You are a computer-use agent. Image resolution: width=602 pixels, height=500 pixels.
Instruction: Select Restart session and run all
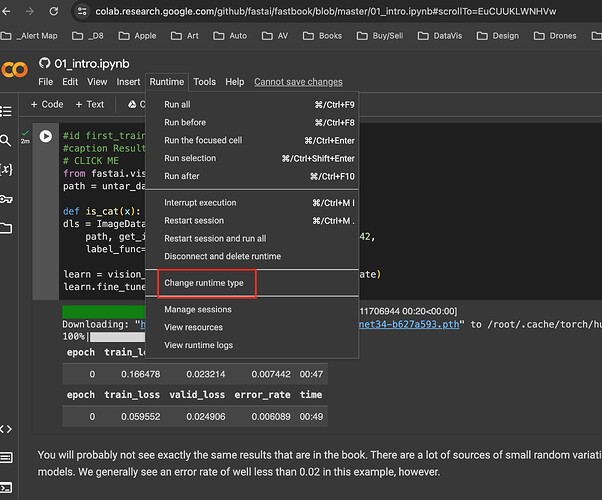pyautogui.click(x=215, y=238)
